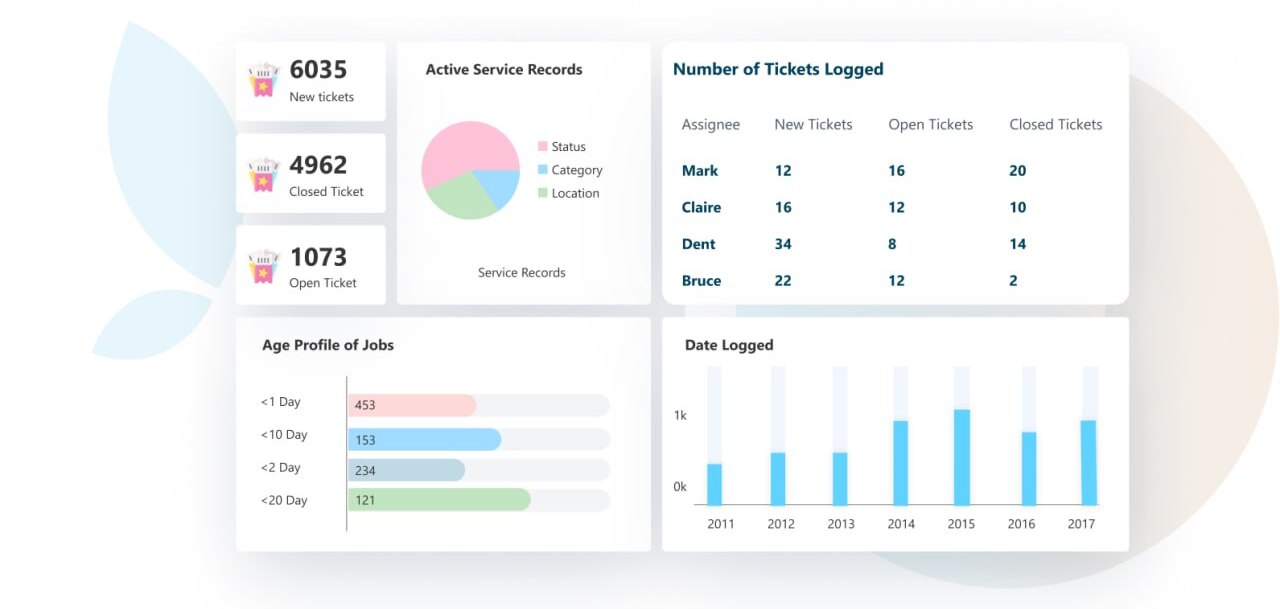This screenshot has width=1280, height=609.
Task: Select the 2011 bar in Date Logged
Action: 714,484
